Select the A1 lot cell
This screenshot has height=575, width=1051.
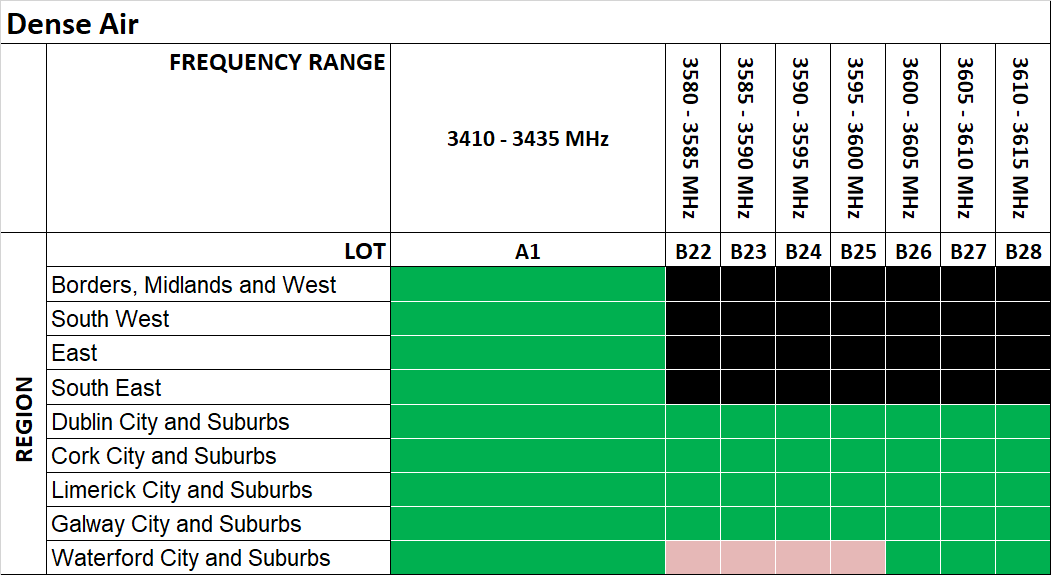pyautogui.click(x=527, y=251)
